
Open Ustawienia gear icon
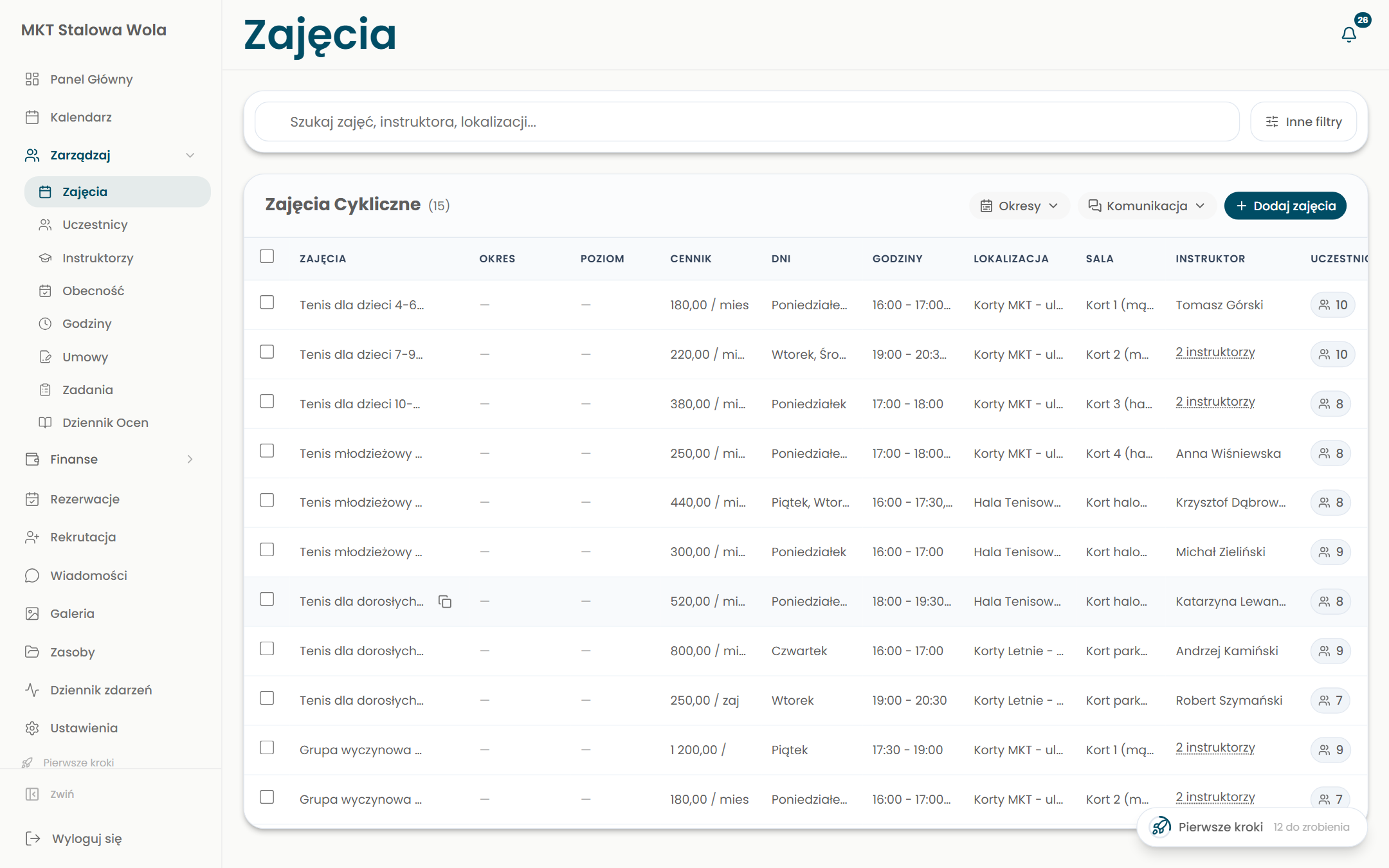click(x=32, y=728)
